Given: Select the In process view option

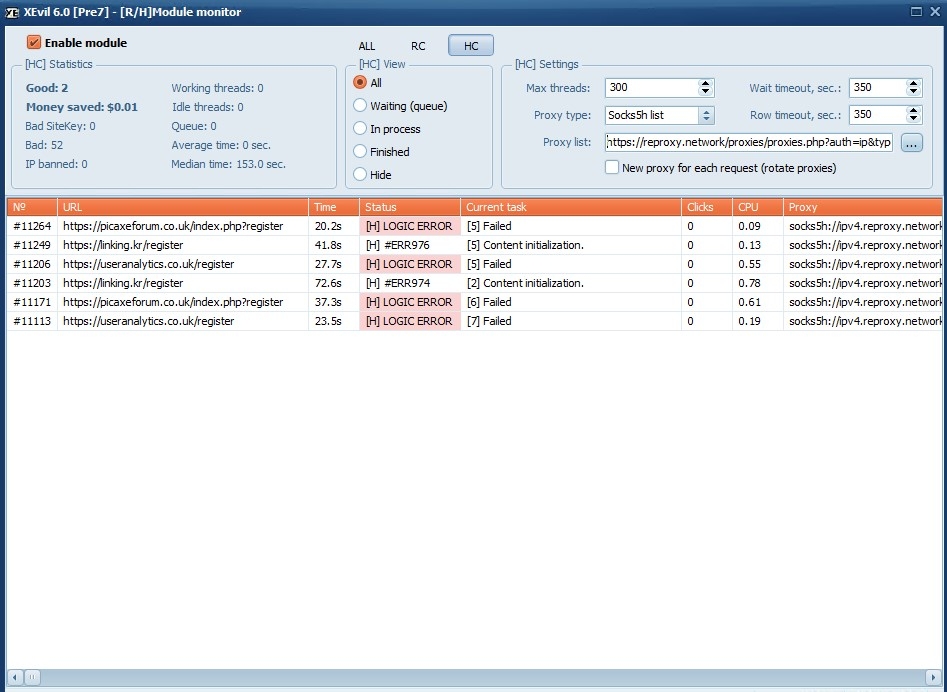Looking at the screenshot, I should point(361,129).
